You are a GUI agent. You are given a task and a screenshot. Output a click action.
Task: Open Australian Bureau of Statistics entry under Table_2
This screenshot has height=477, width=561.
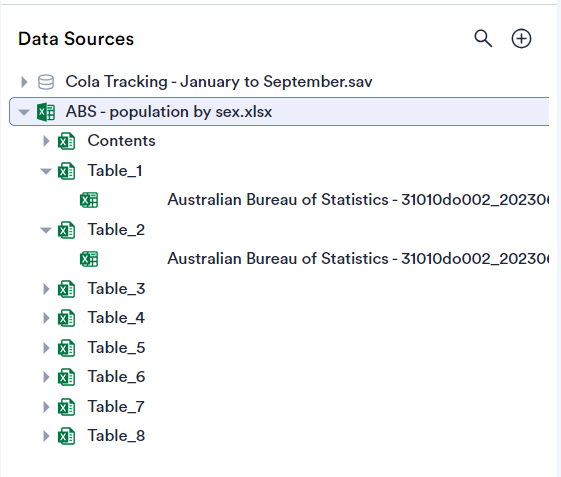(358, 259)
